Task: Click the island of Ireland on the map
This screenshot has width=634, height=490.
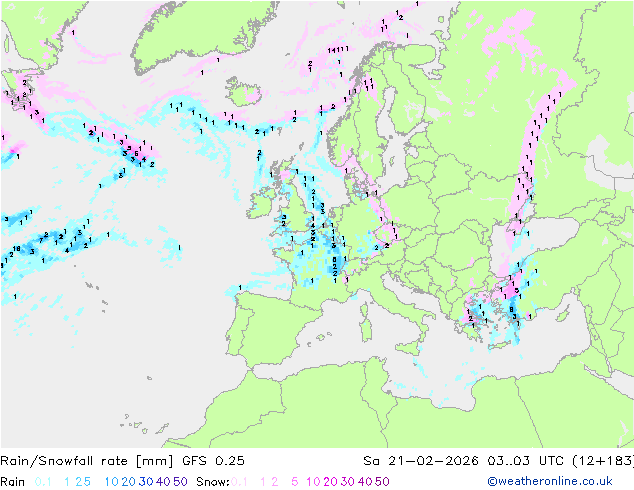Action: (x=262, y=203)
